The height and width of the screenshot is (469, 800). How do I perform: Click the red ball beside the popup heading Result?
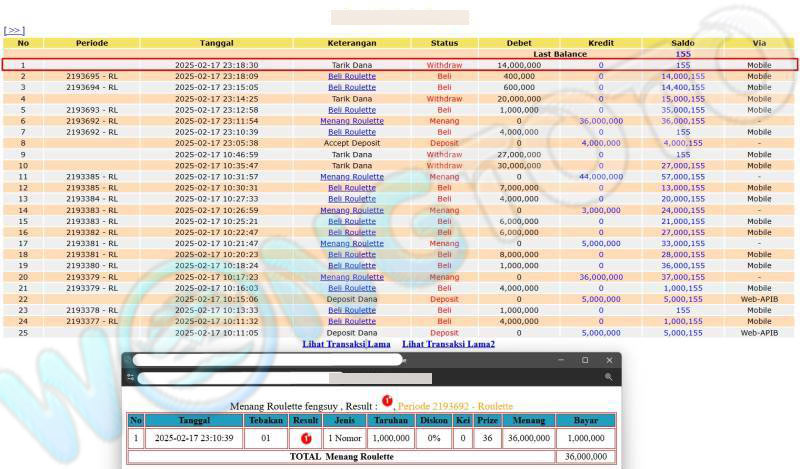pos(387,403)
